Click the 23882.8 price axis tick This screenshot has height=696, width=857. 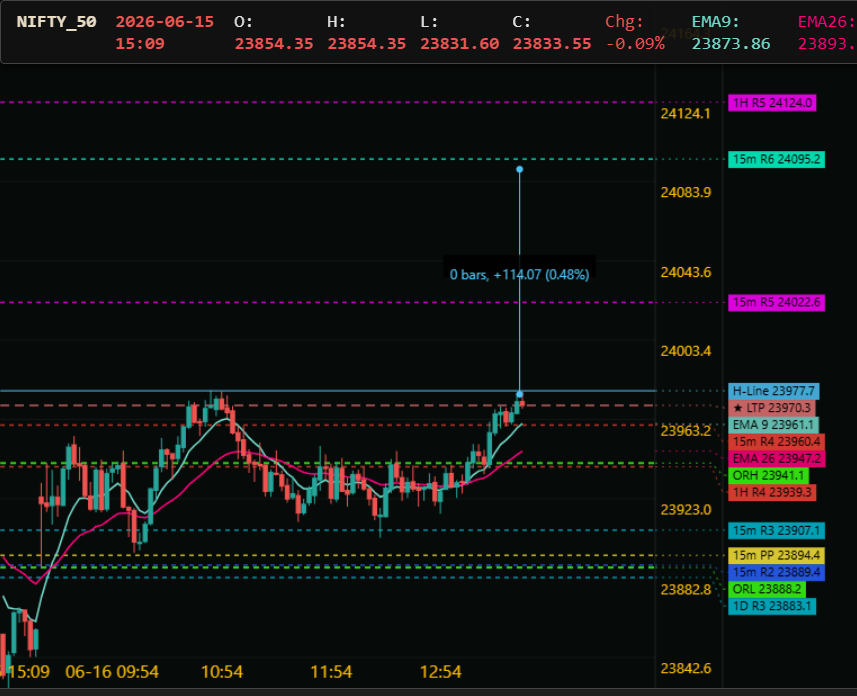685,589
